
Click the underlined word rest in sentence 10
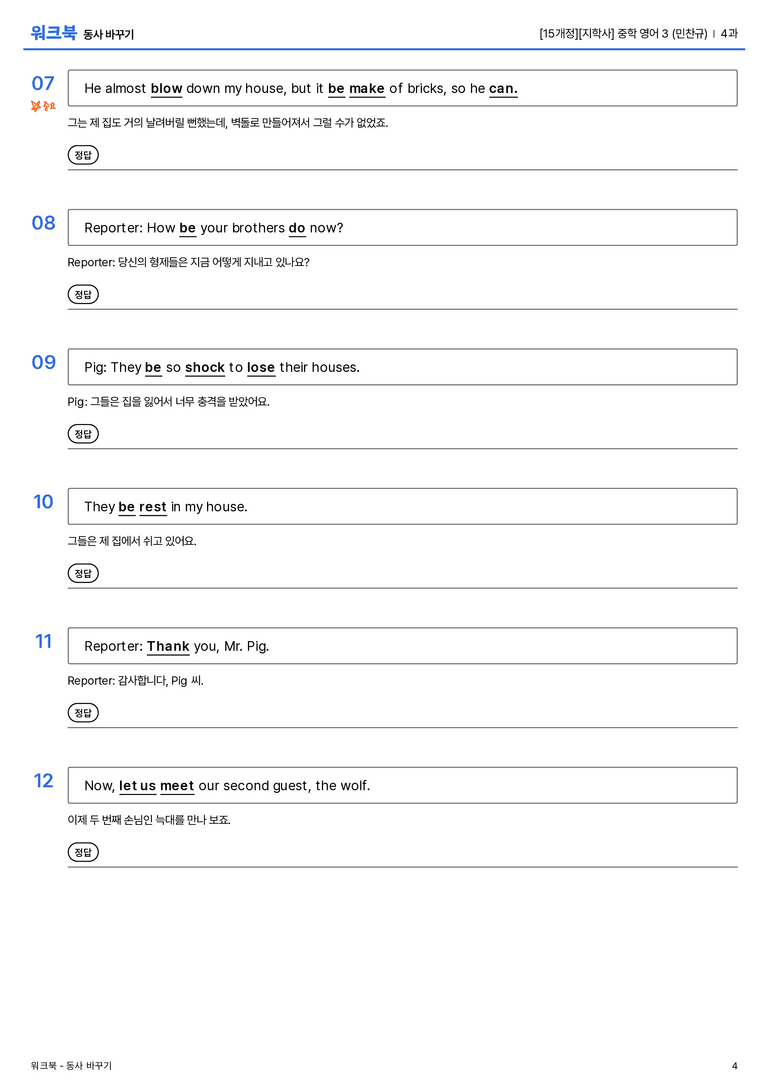coord(152,507)
